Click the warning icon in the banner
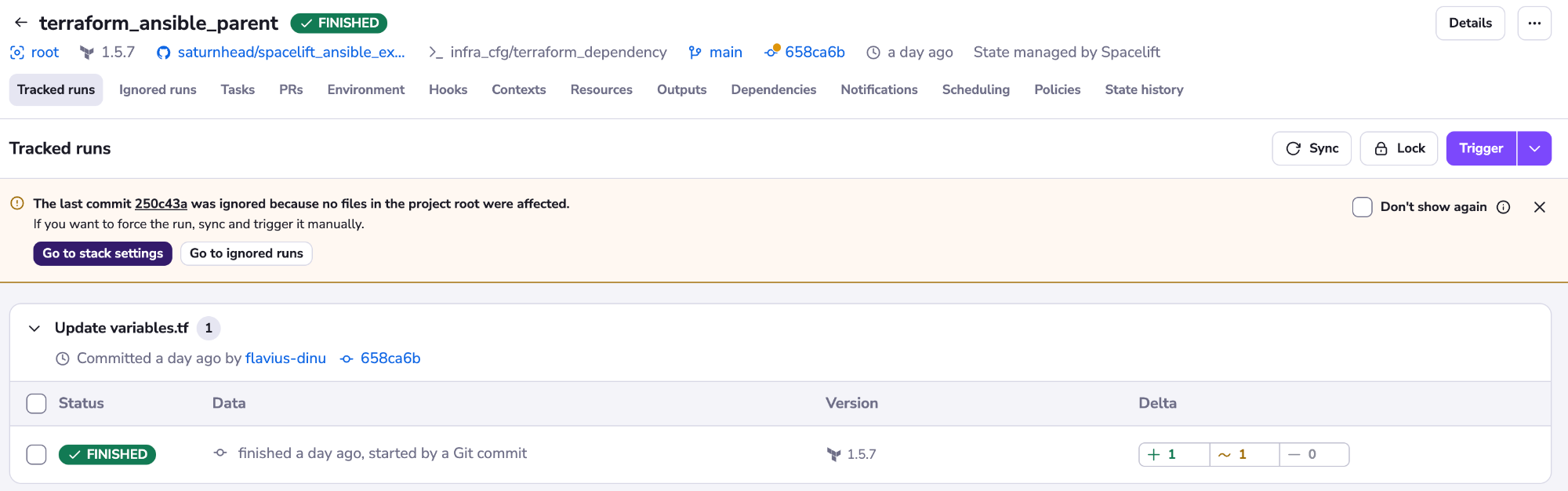 [x=17, y=203]
